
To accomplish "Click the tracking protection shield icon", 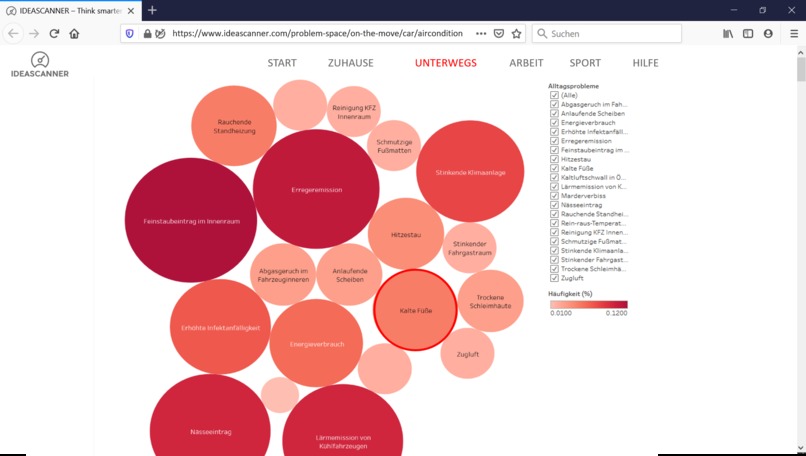I will coord(130,33).
